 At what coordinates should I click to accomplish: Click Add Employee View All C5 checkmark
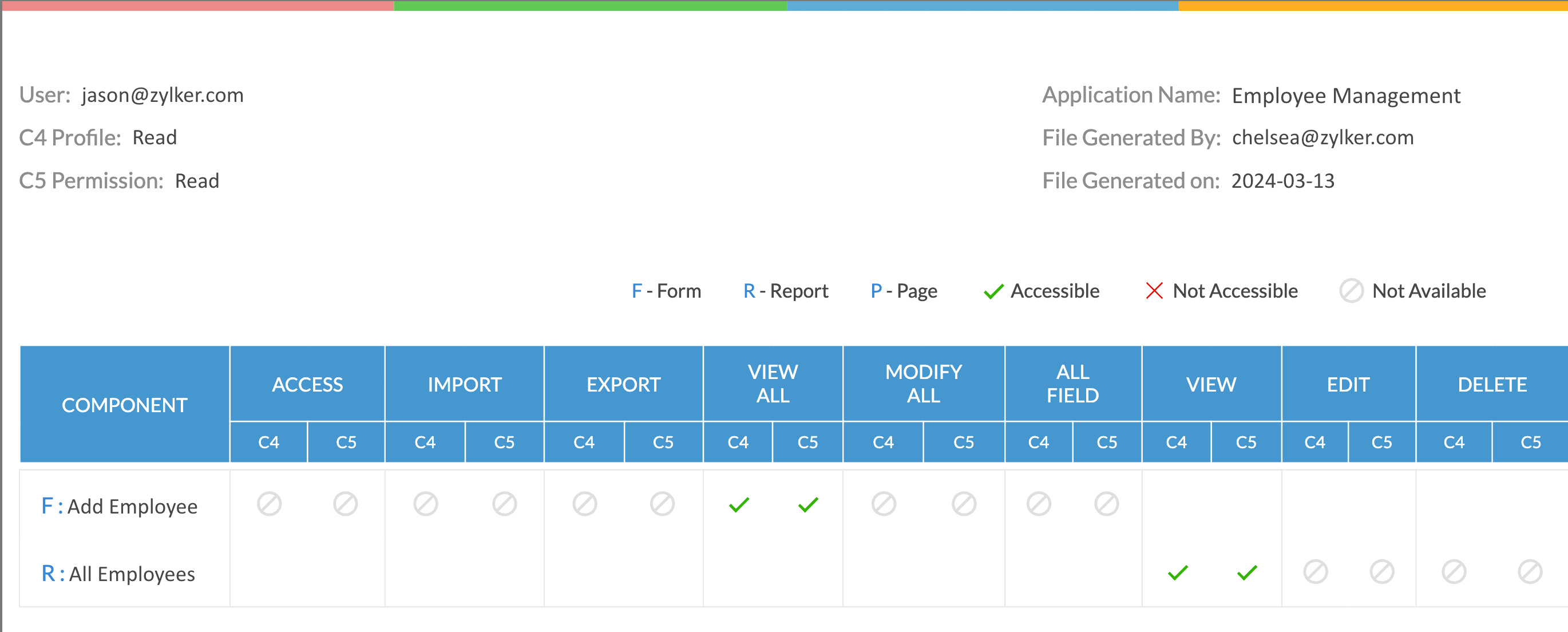[x=807, y=505]
